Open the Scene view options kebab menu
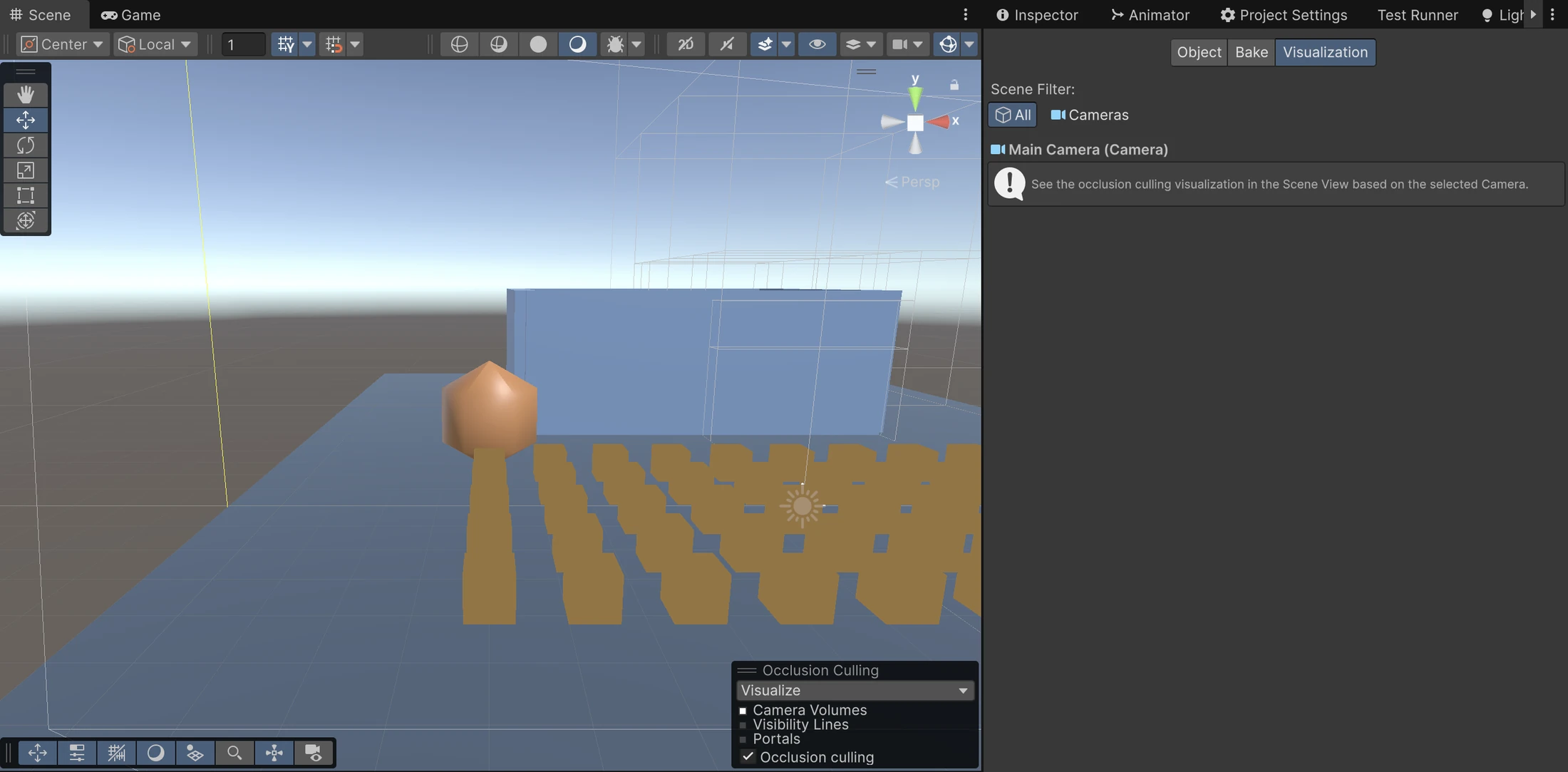 click(x=966, y=14)
